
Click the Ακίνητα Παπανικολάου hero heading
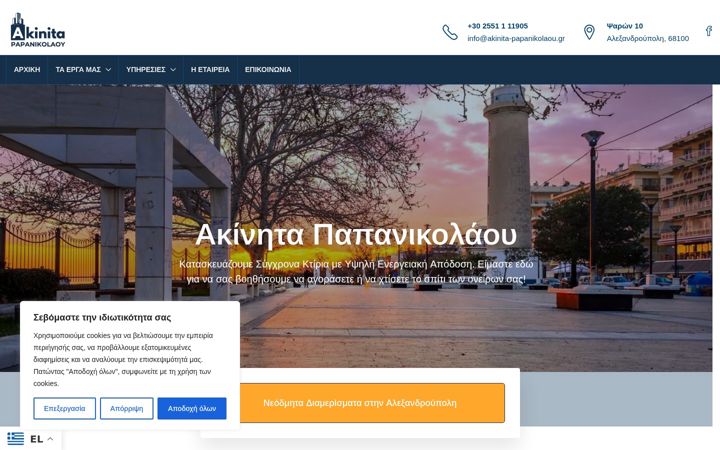[356, 235]
